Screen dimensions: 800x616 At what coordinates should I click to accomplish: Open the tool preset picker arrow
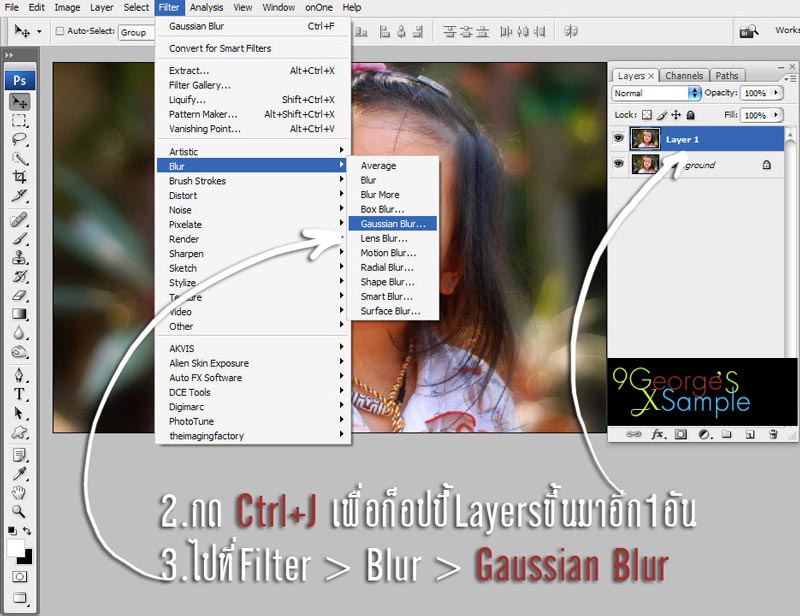click(39, 32)
